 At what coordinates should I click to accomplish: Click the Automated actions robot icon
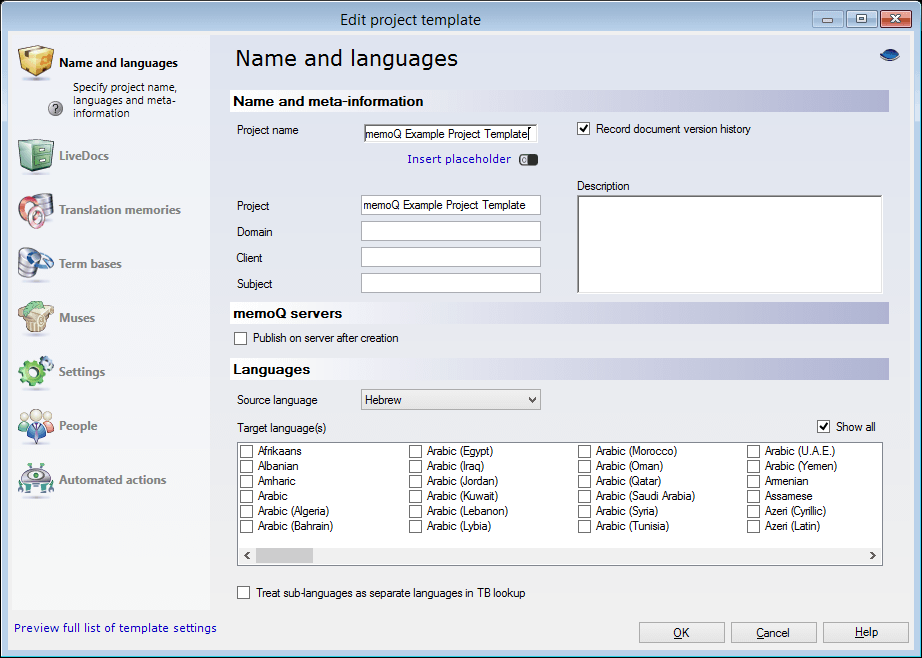36,480
